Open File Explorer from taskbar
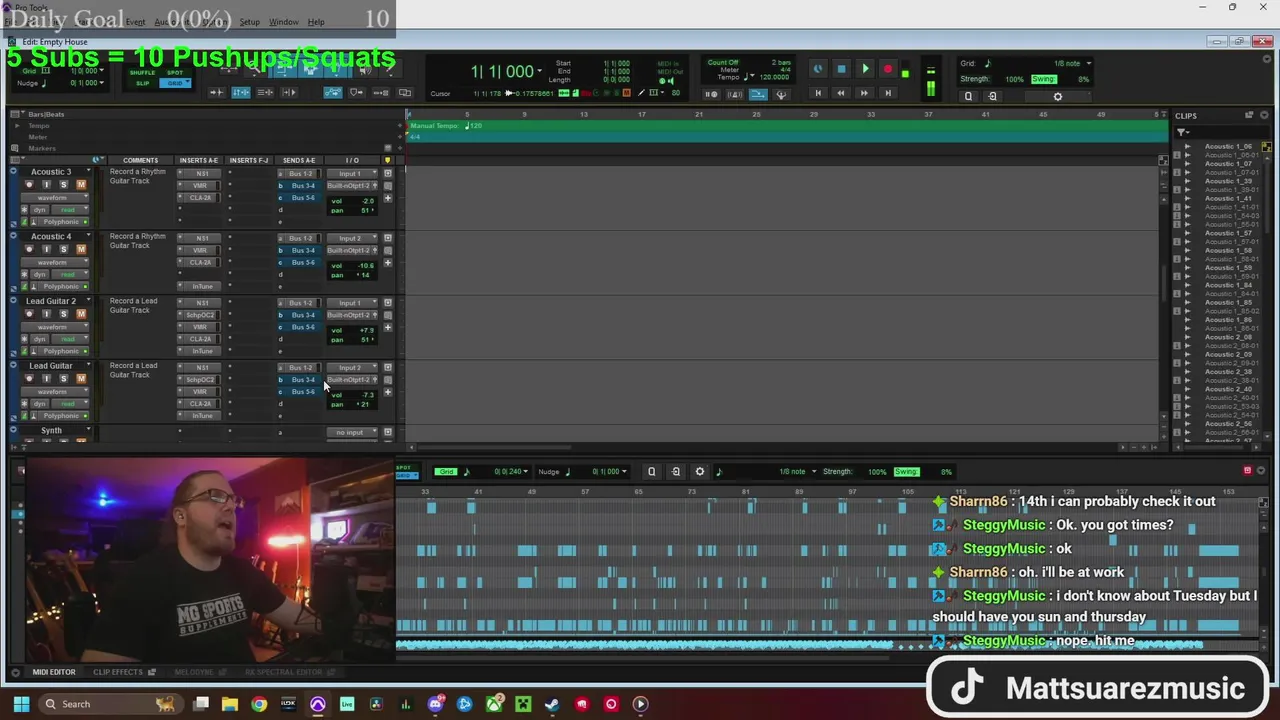The height and width of the screenshot is (720, 1280). 230,704
